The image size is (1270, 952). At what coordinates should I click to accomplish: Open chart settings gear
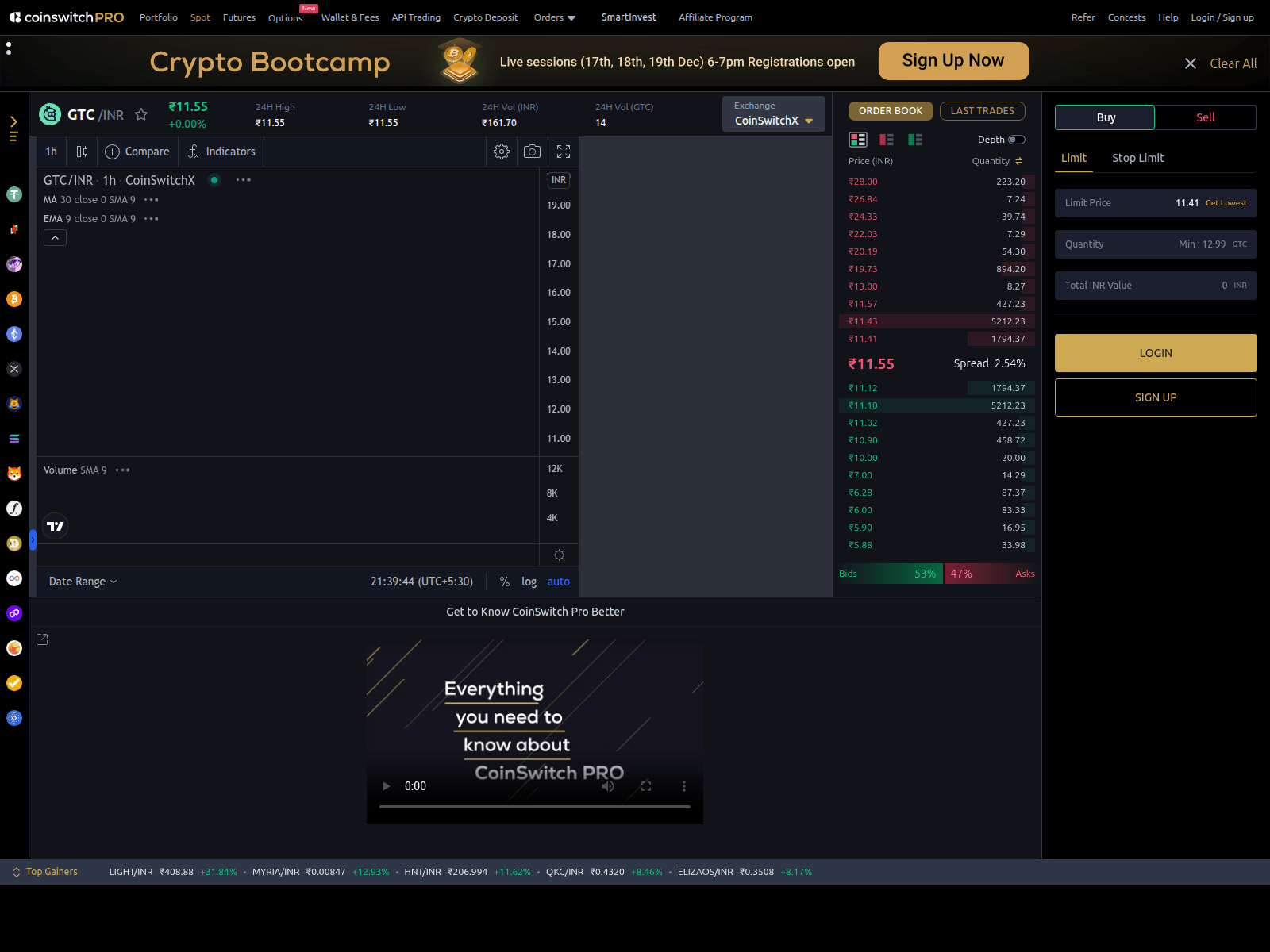[502, 152]
